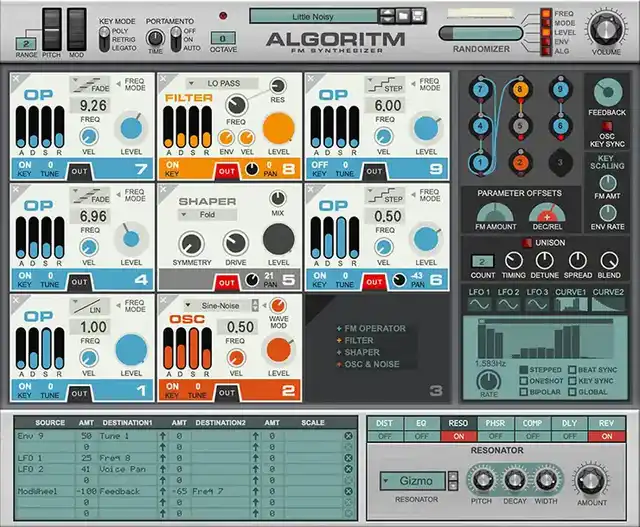Image resolution: width=640 pixels, height=527 pixels.
Task: Enable the LFO Key Sync checkbox
Action: 572,381
